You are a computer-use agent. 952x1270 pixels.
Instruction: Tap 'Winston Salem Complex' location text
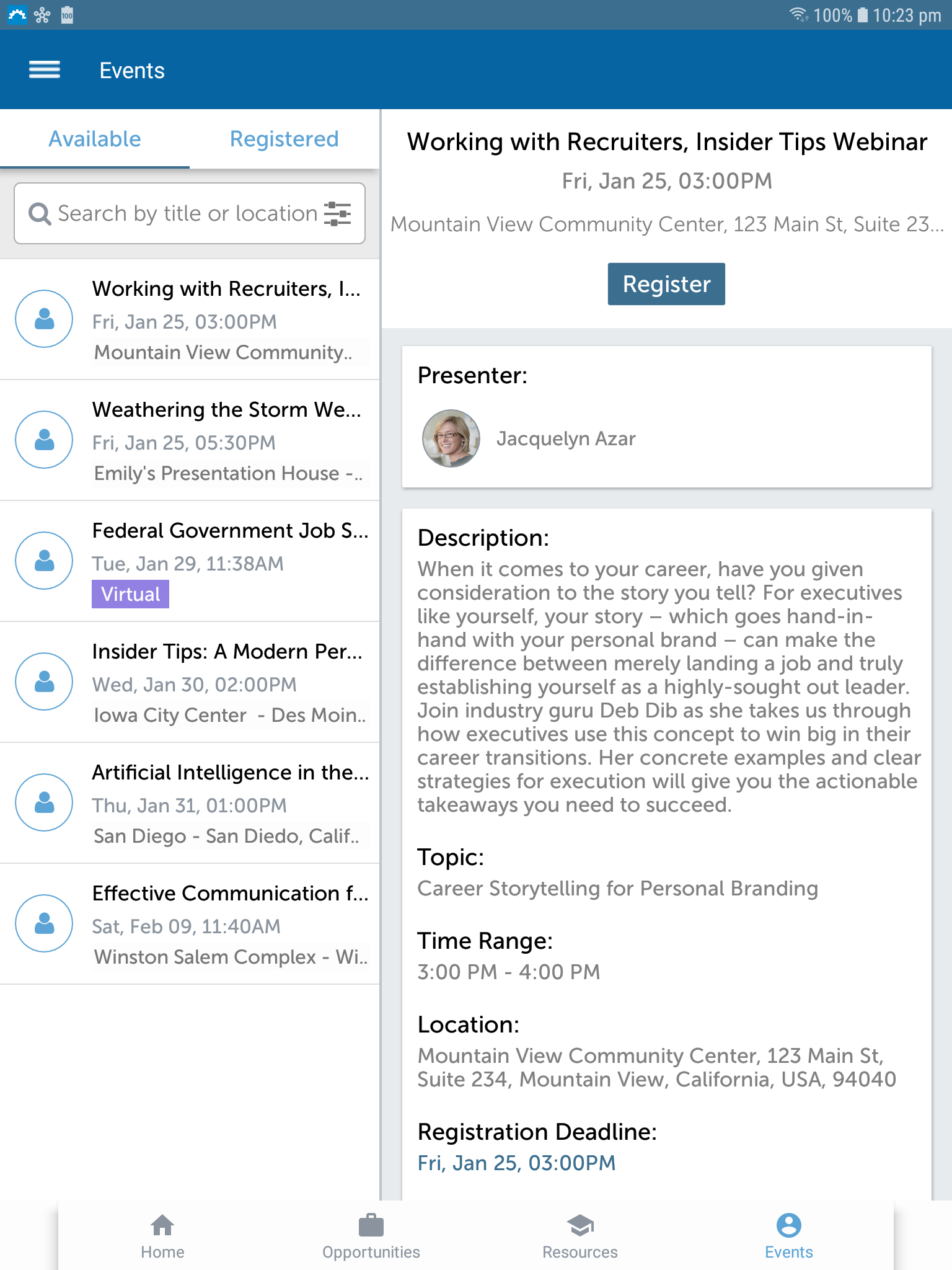(231, 957)
